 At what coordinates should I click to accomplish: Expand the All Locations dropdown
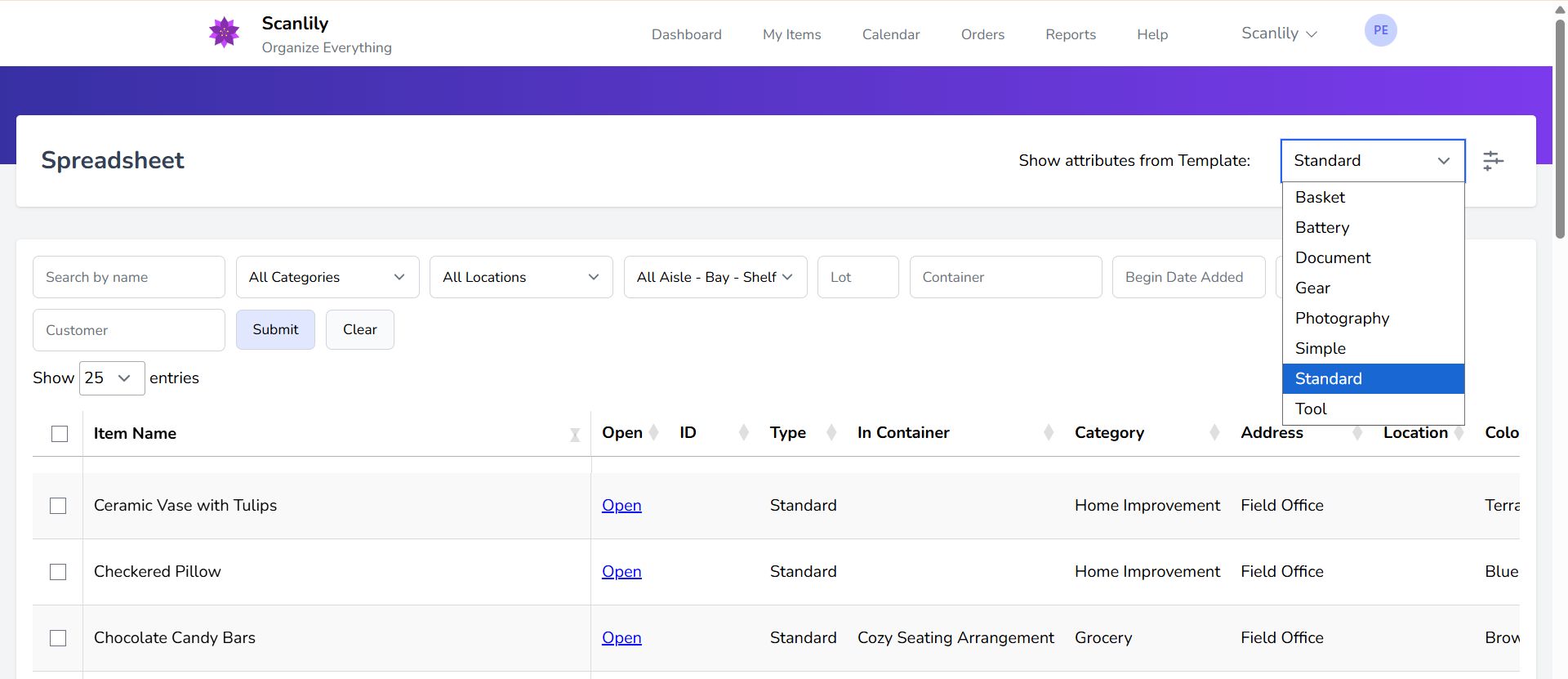coord(521,277)
